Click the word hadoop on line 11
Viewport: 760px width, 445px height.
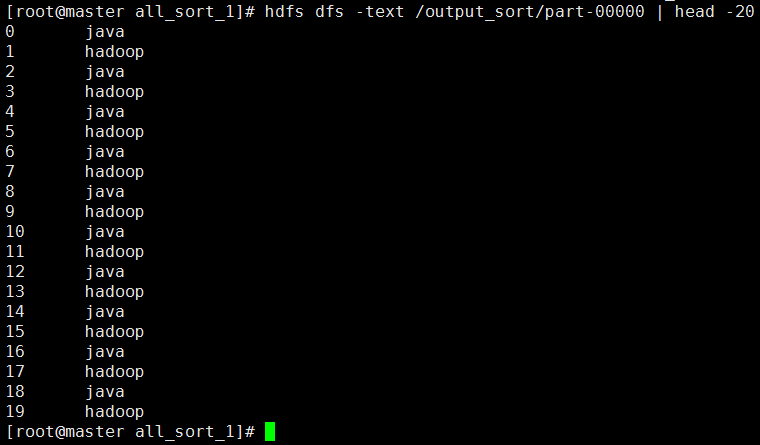coord(114,252)
